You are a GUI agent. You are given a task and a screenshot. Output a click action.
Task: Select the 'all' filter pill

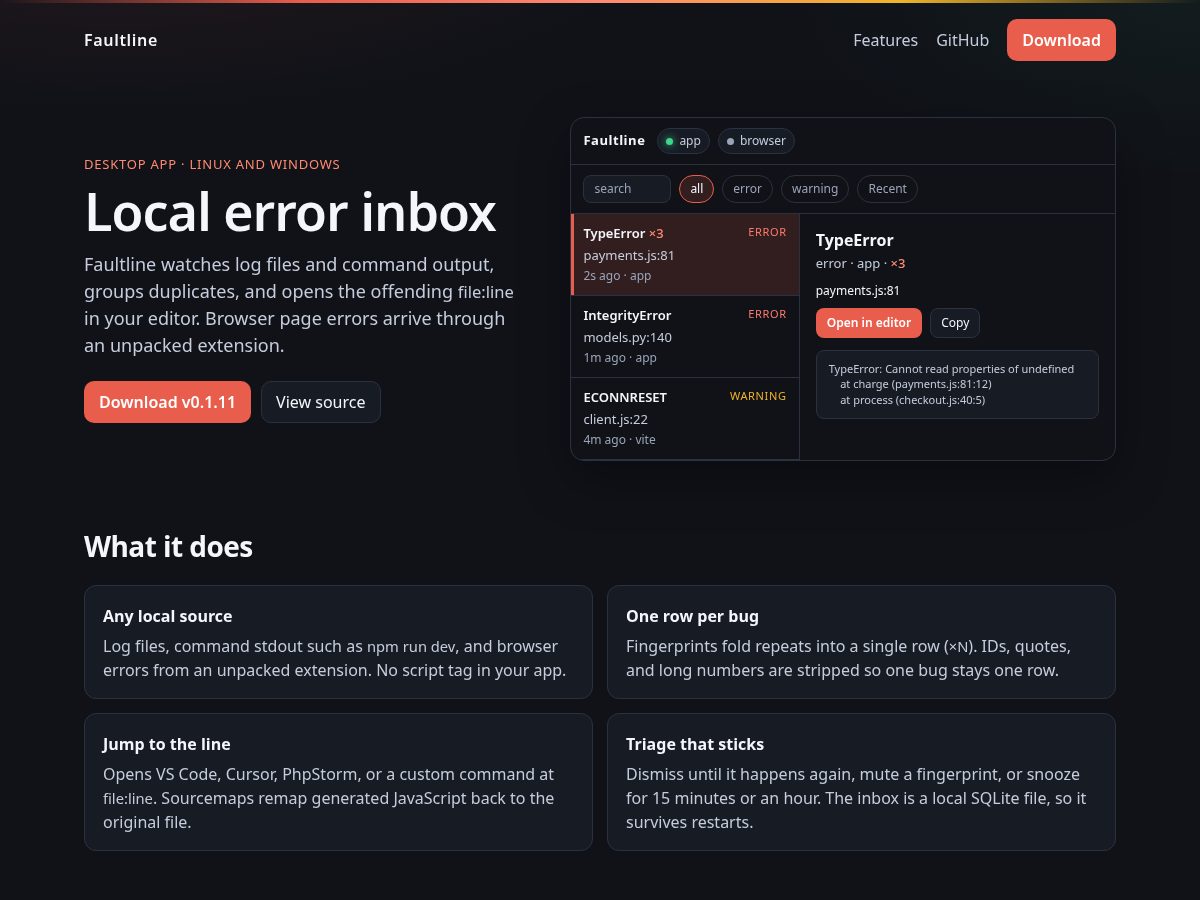click(697, 189)
